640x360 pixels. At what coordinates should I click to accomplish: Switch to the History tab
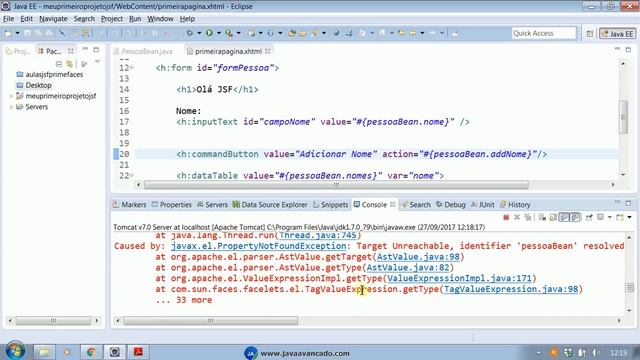click(515, 204)
